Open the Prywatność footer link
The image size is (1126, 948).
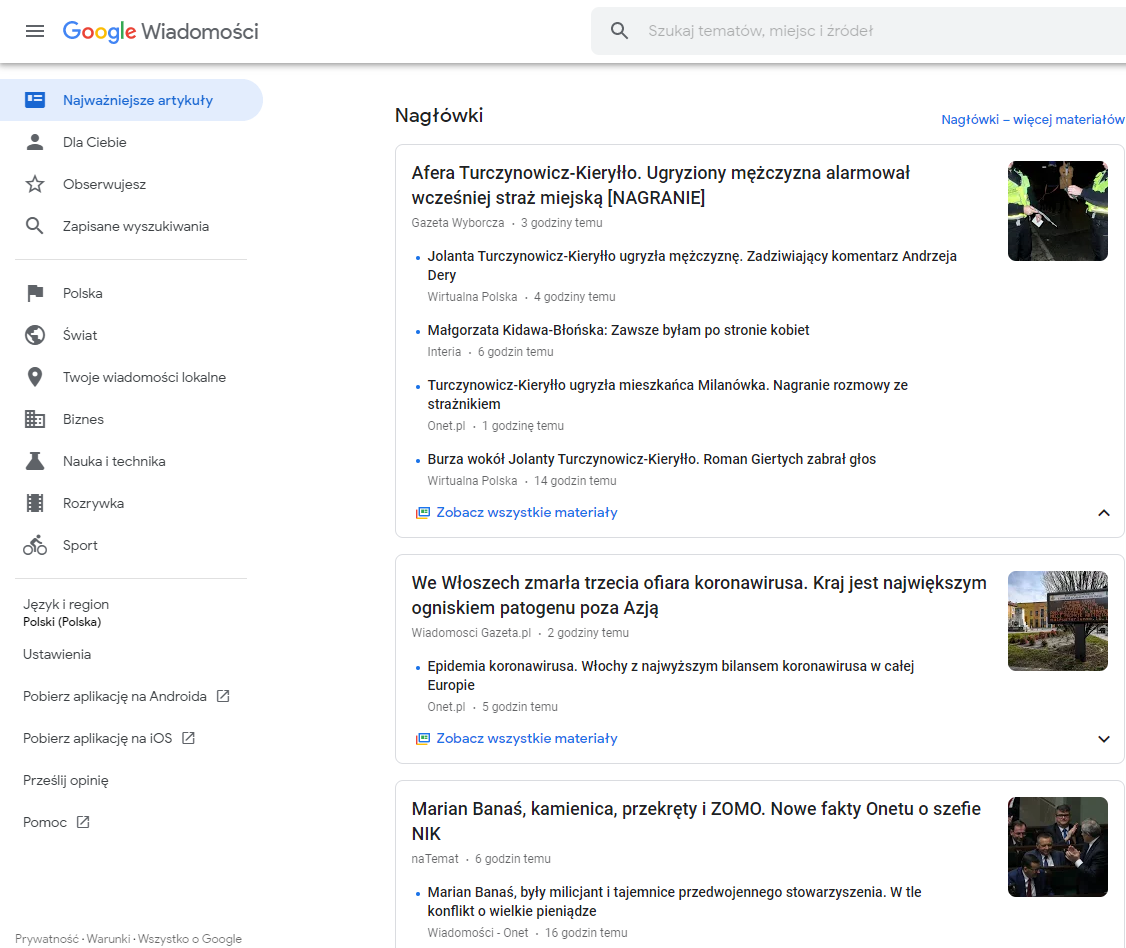pos(47,939)
